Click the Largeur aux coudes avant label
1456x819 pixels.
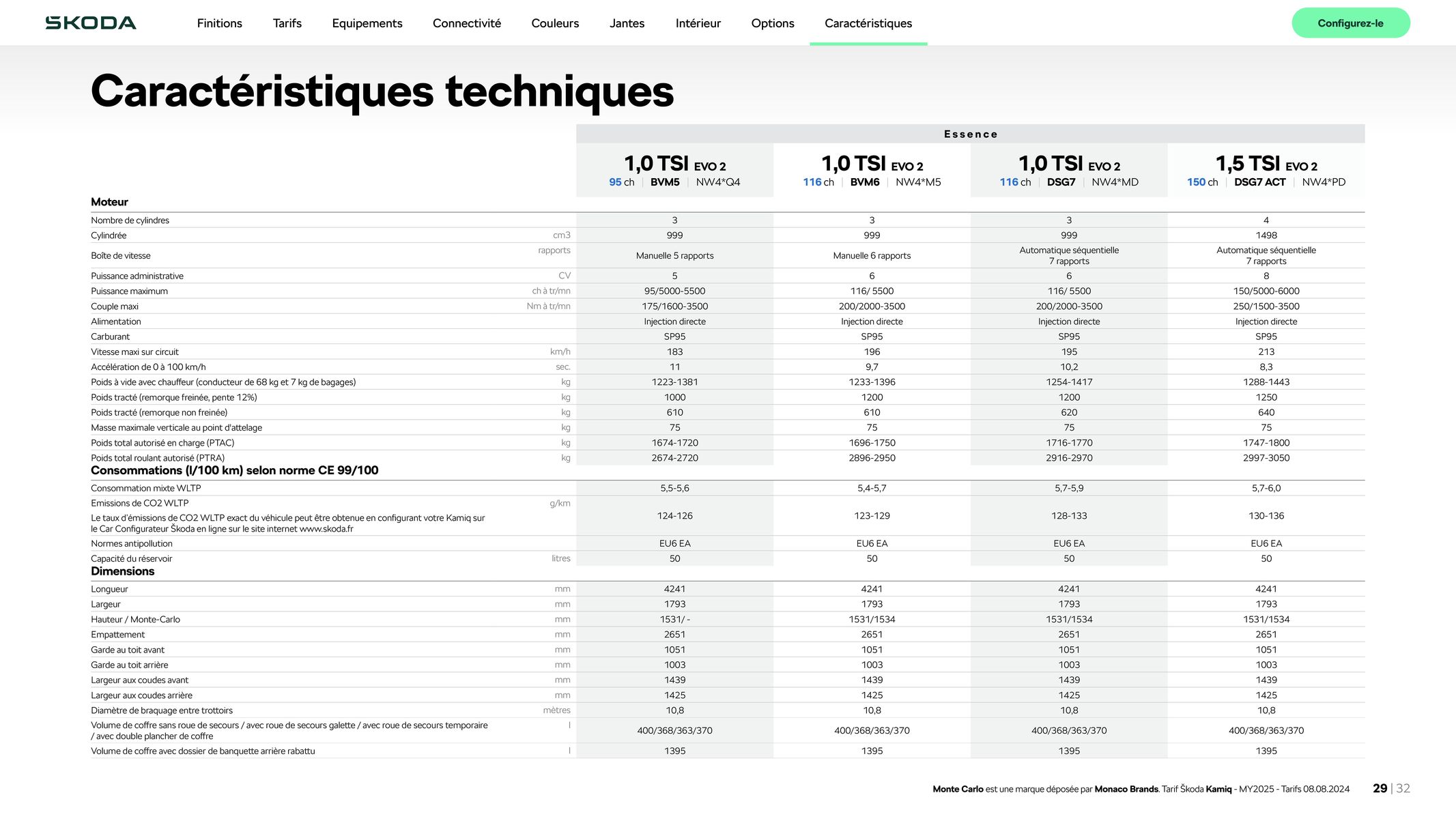tap(139, 680)
